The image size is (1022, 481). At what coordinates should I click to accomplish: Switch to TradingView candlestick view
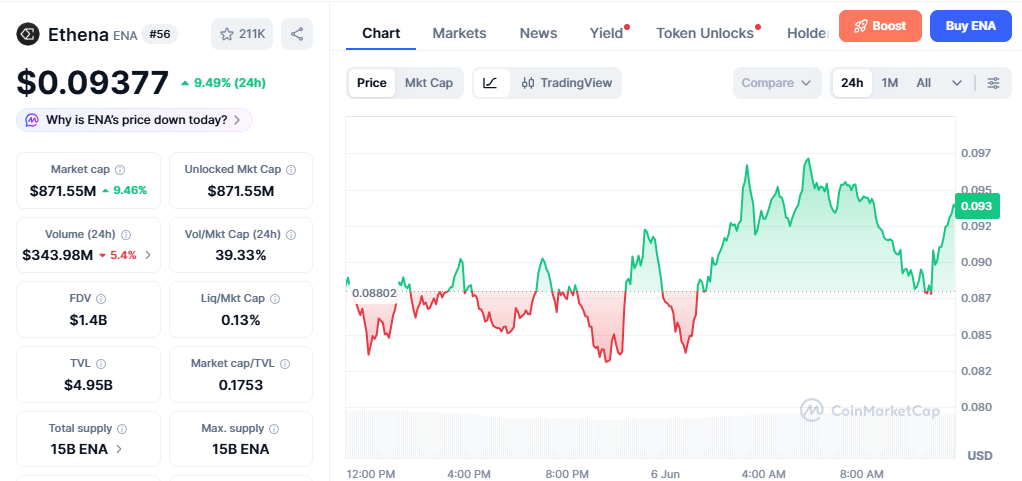[x=566, y=83]
